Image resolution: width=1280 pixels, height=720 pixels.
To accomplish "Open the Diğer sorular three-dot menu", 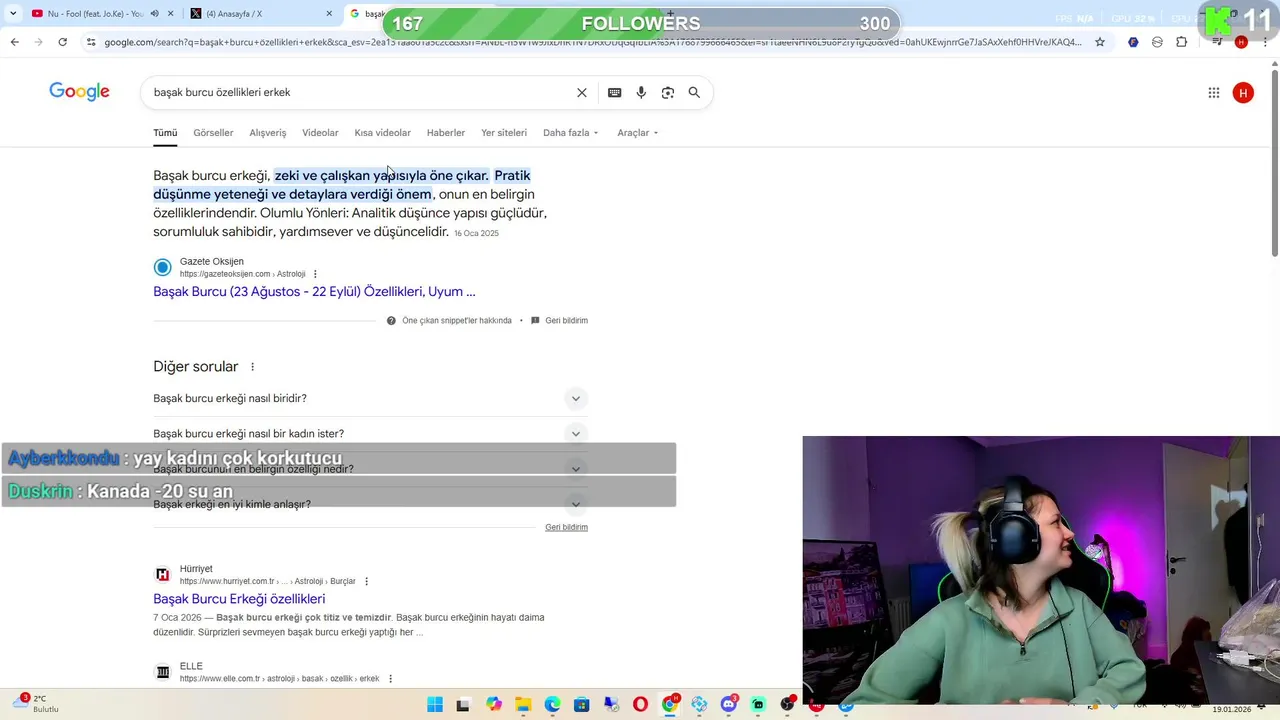I will coord(252,367).
